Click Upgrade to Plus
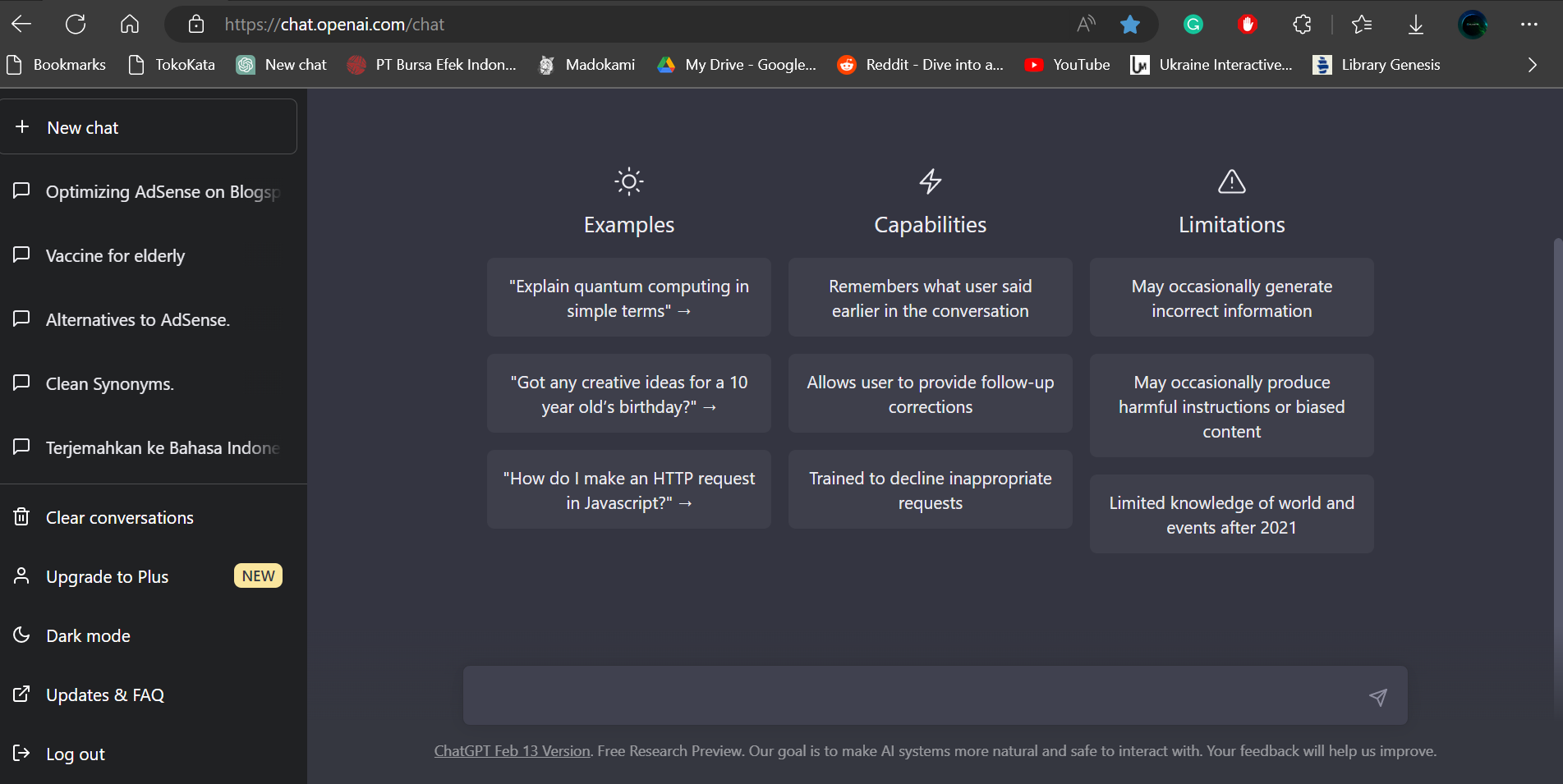 (107, 576)
